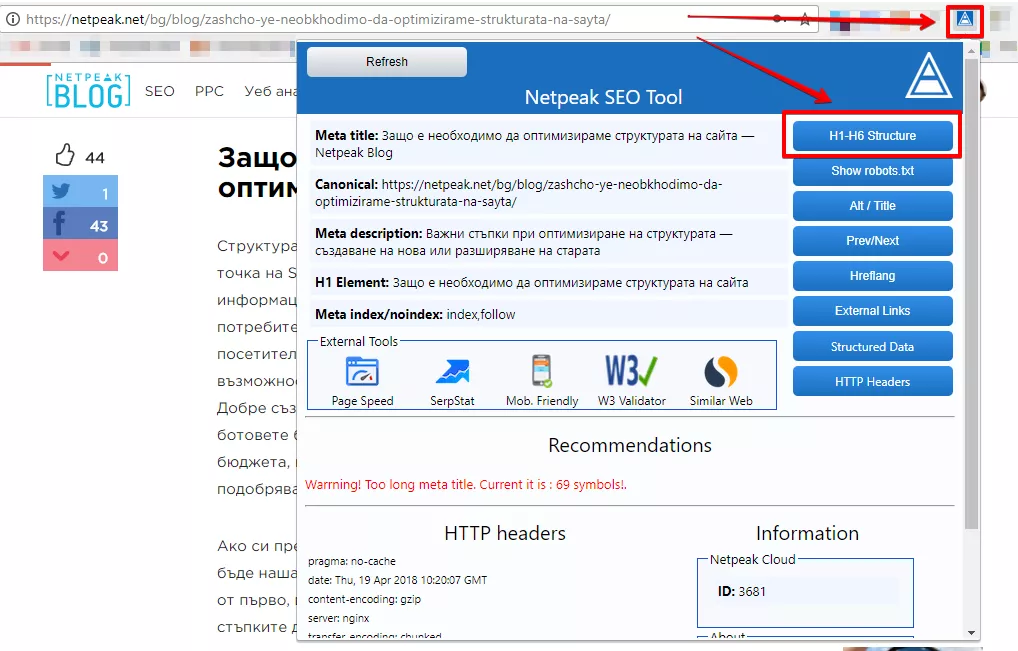Click the site info icon in address bar
The image size is (1018, 651).
point(12,19)
